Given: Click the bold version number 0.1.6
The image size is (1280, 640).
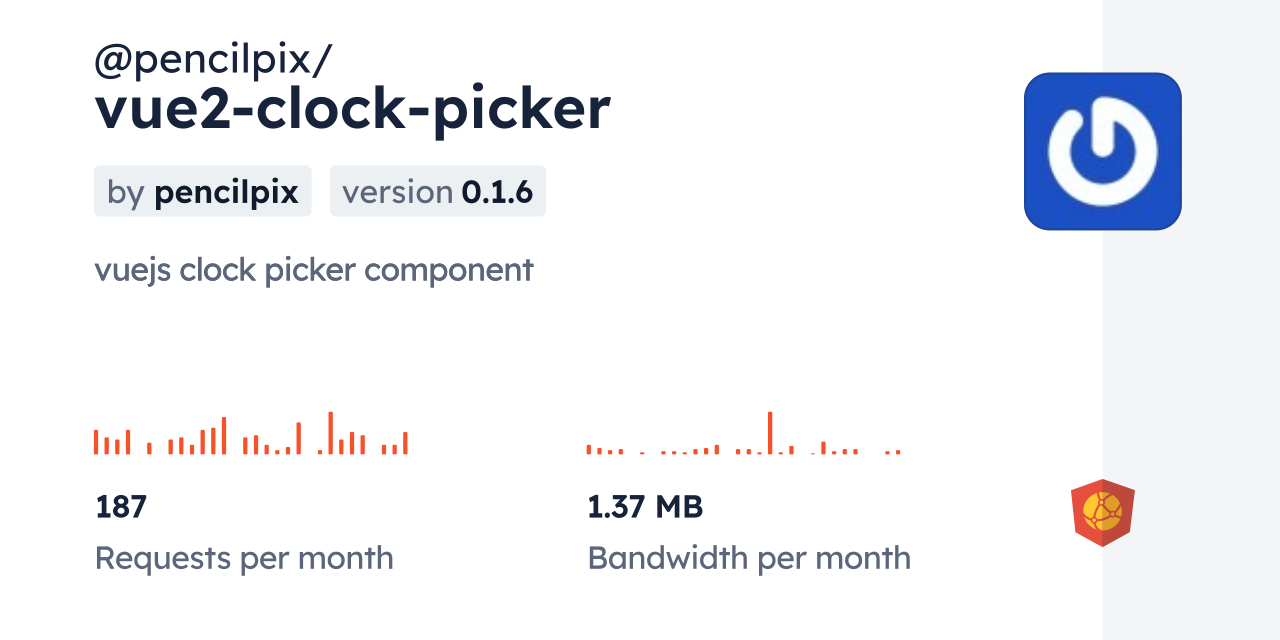Looking at the screenshot, I should [497, 191].
